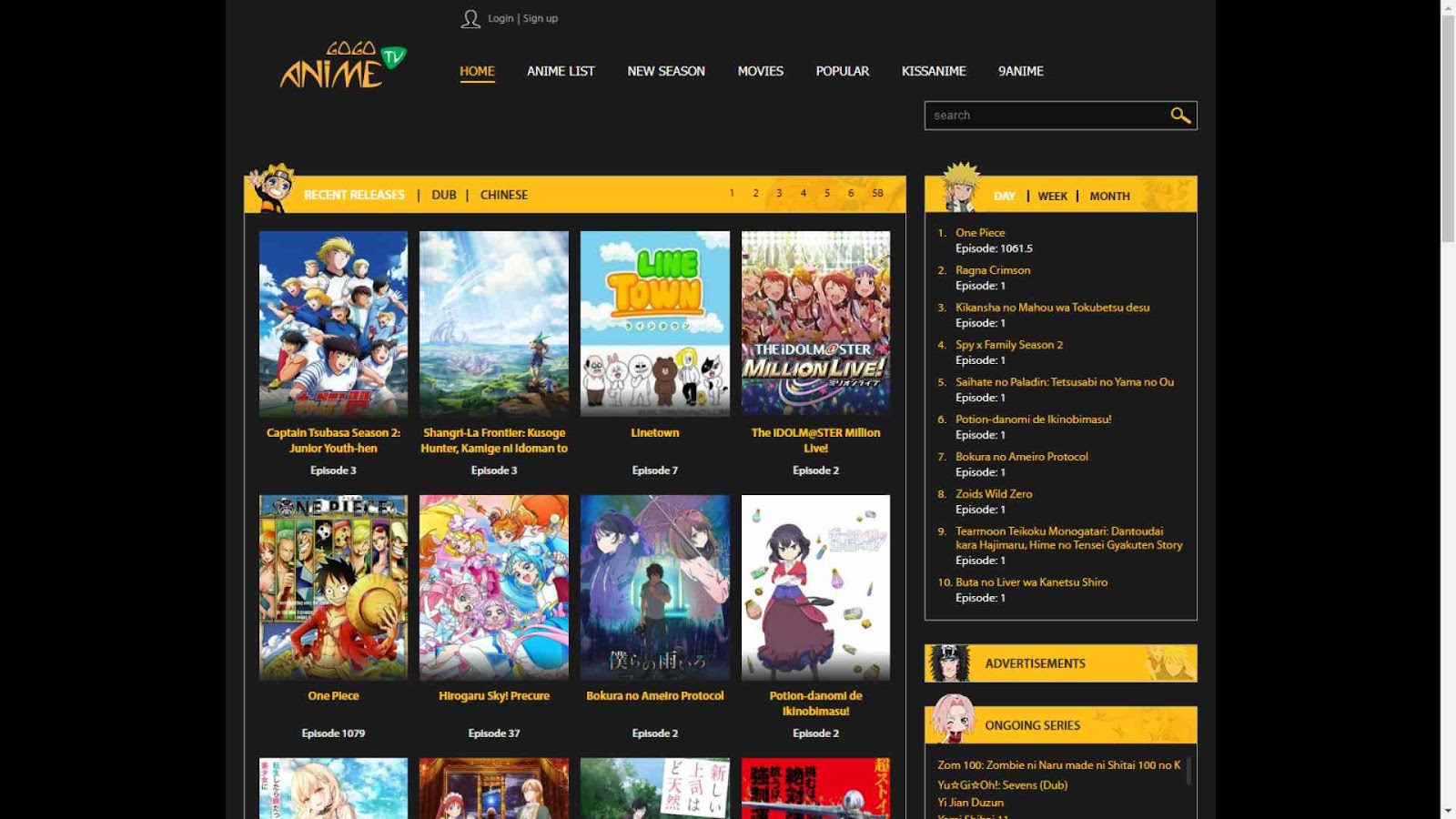Open Kikansha no Mahou wa Tokubetsu desu
This screenshot has height=819, width=1456.
click(1052, 308)
